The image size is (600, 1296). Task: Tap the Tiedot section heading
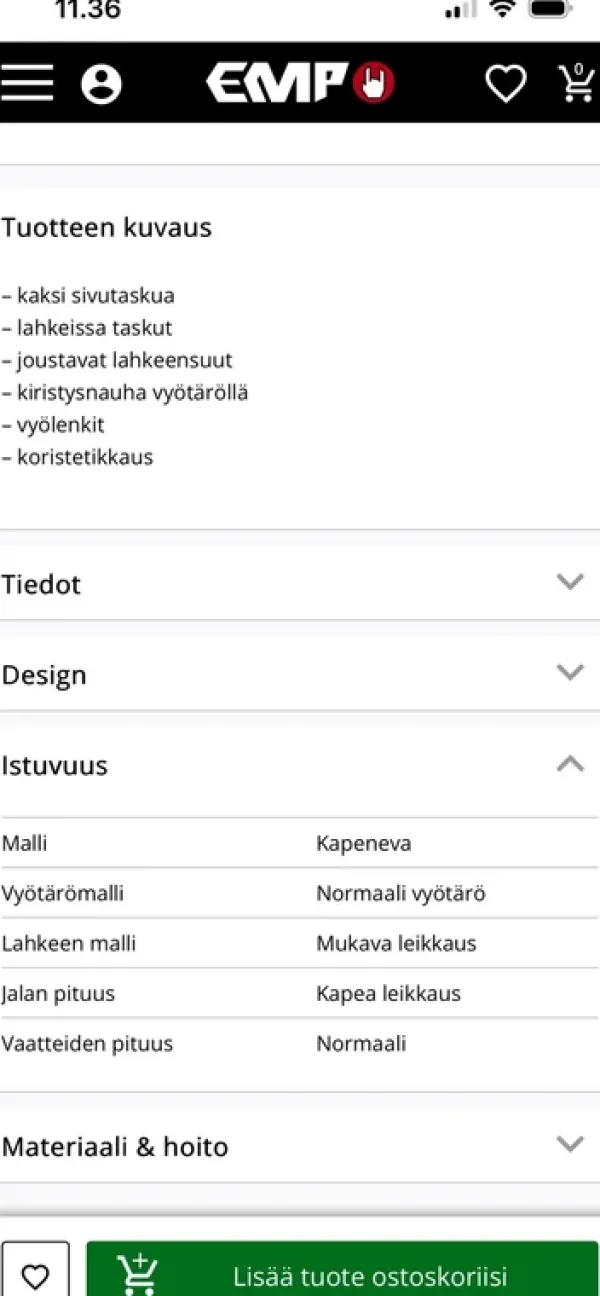click(x=41, y=584)
